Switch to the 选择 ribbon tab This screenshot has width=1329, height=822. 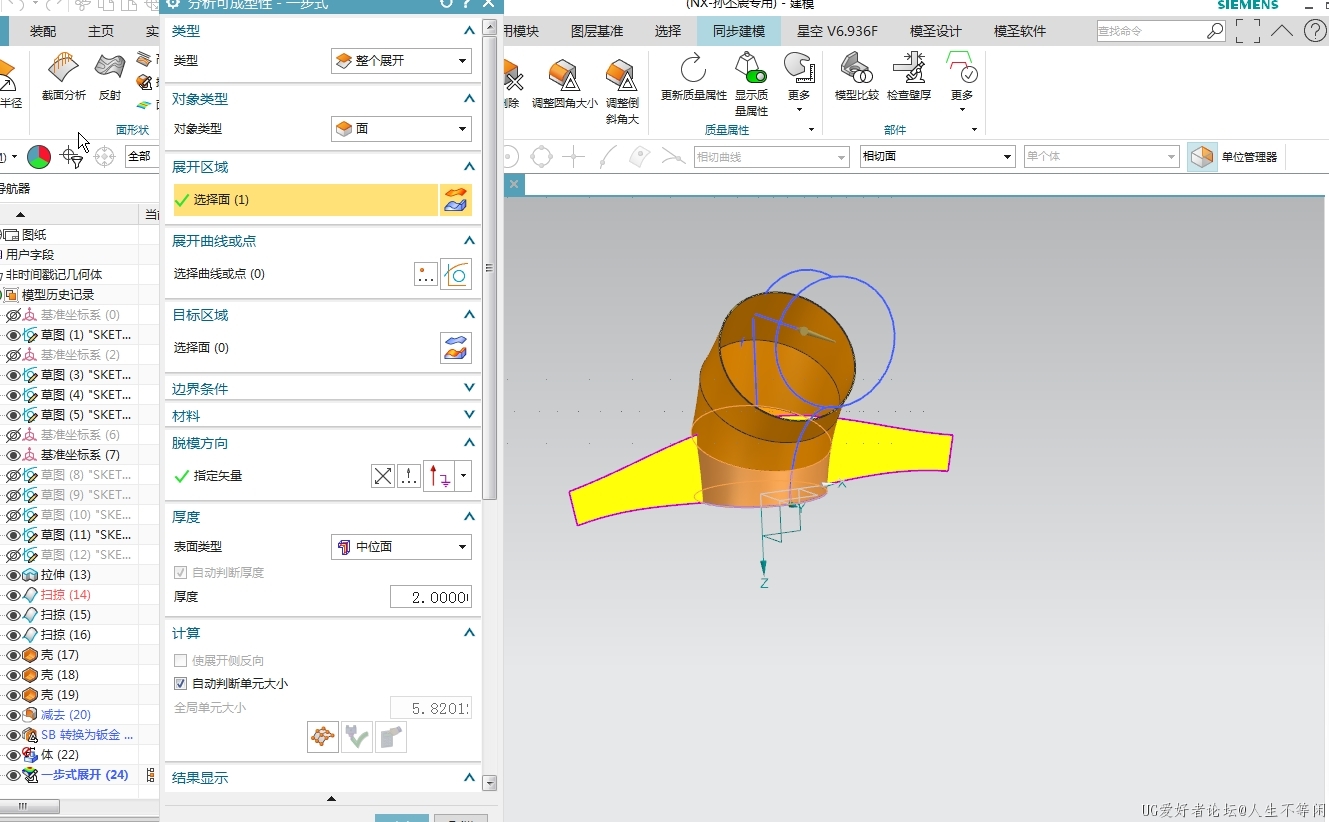pos(668,31)
